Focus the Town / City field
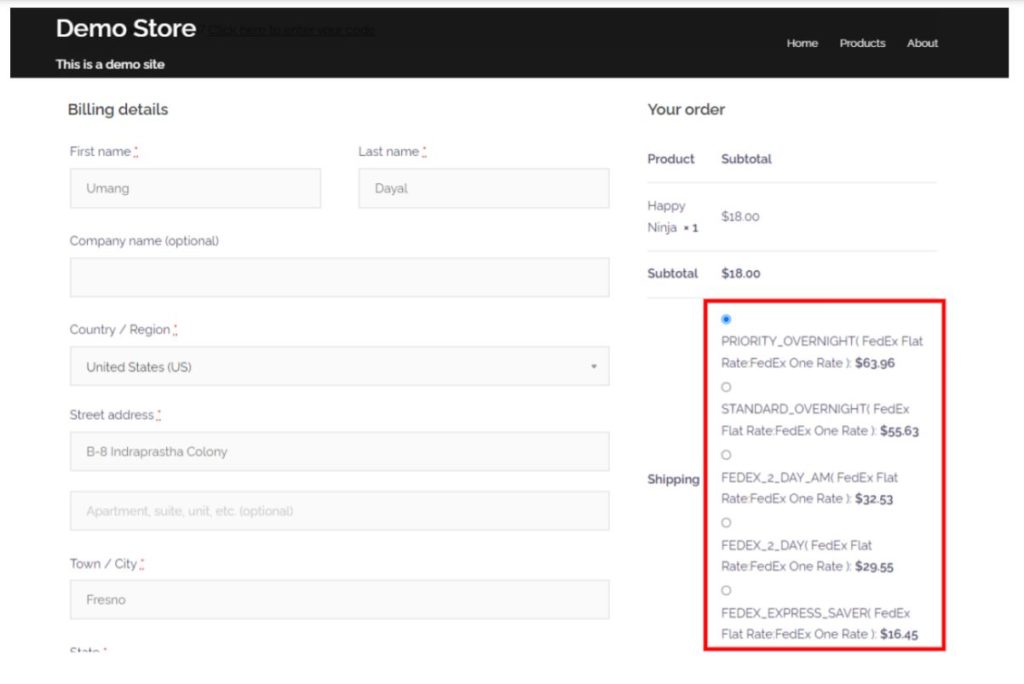This screenshot has height=684, width=1024. 339,600
